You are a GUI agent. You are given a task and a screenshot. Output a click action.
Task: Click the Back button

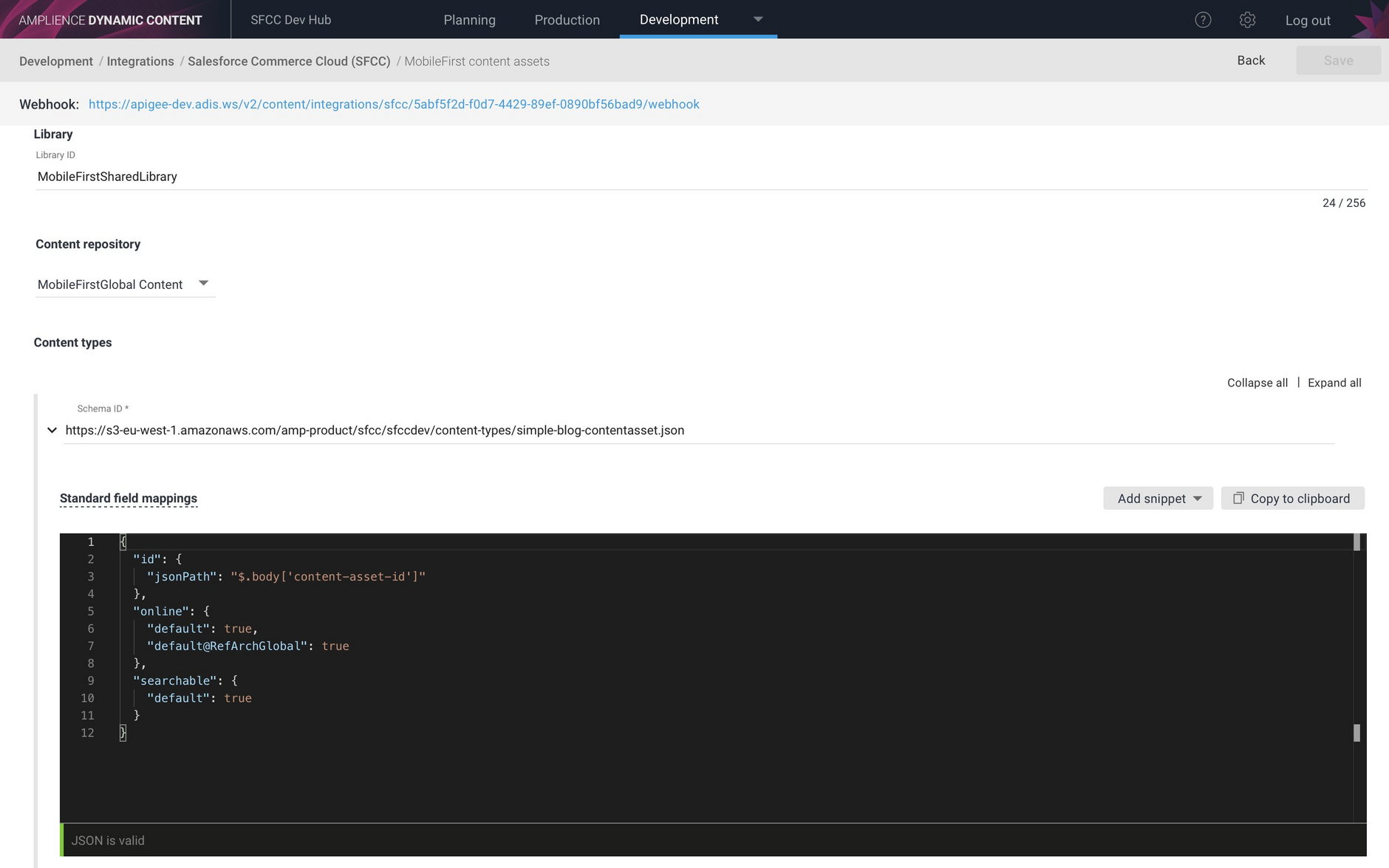click(1251, 61)
